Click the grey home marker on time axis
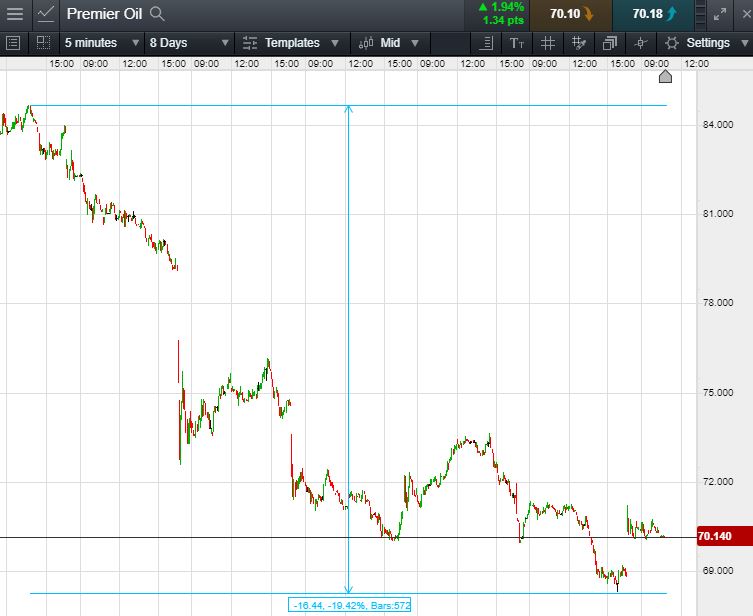 tap(665, 76)
